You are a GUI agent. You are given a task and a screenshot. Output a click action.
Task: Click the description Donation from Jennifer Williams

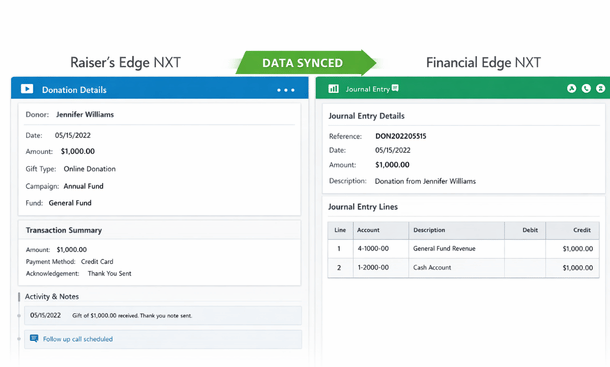point(425,181)
